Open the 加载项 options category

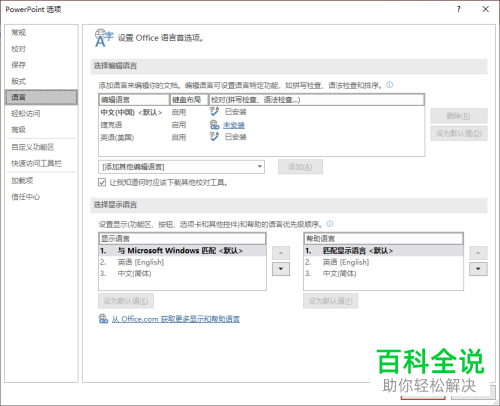(41, 180)
